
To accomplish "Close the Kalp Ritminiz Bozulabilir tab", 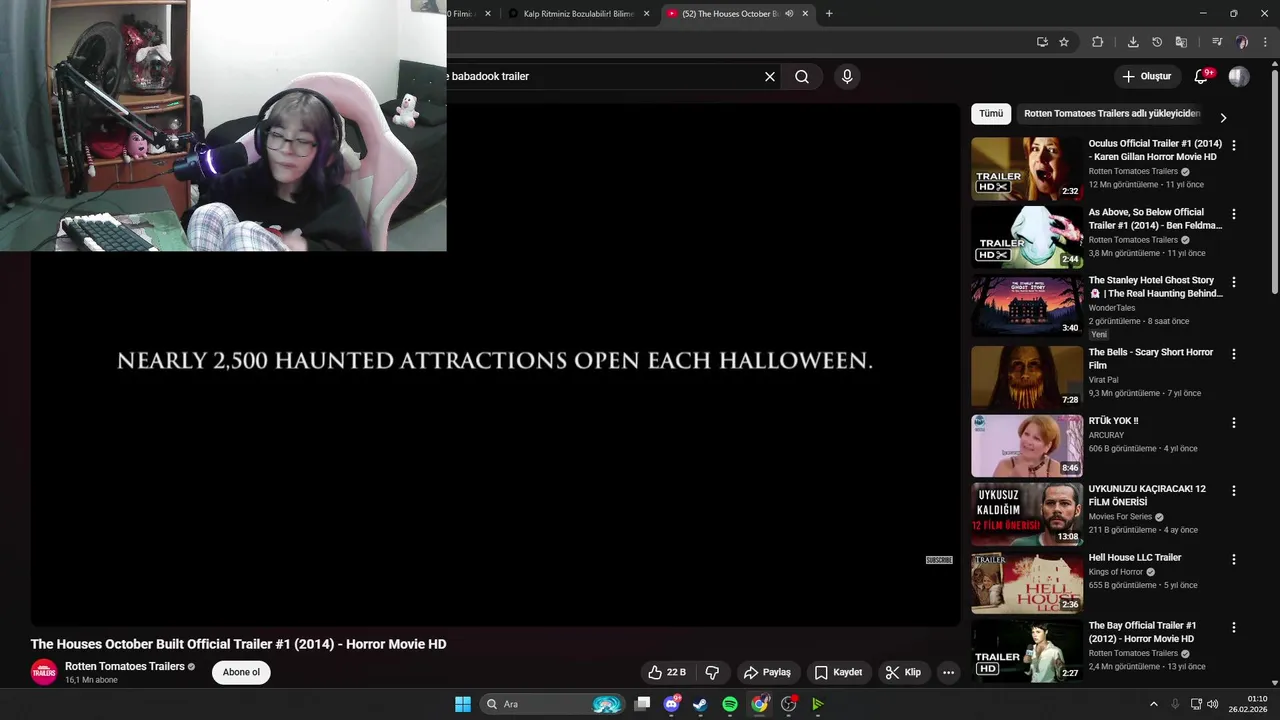I will (646, 14).
